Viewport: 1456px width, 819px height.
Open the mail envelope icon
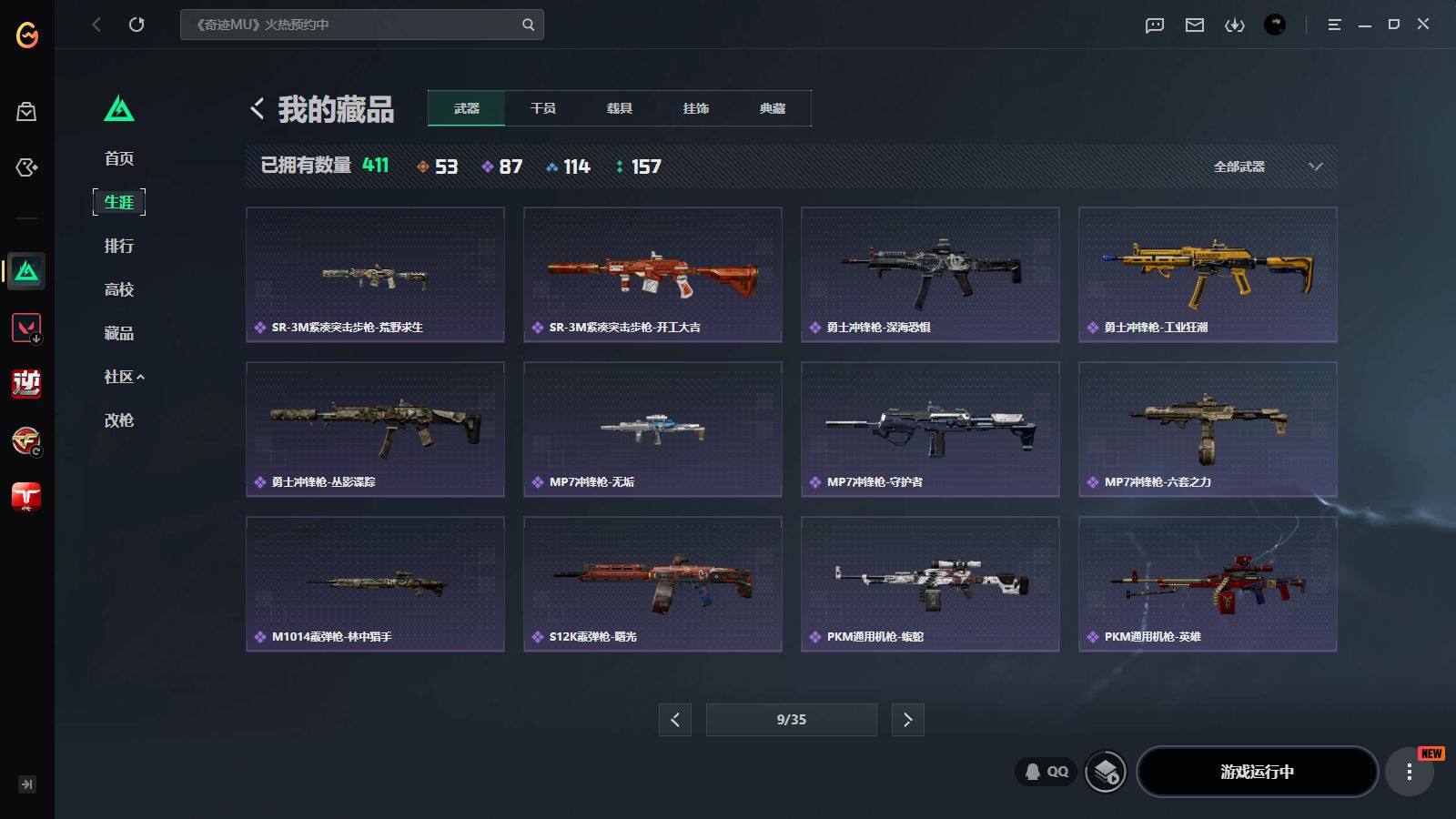click(1195, 25)
